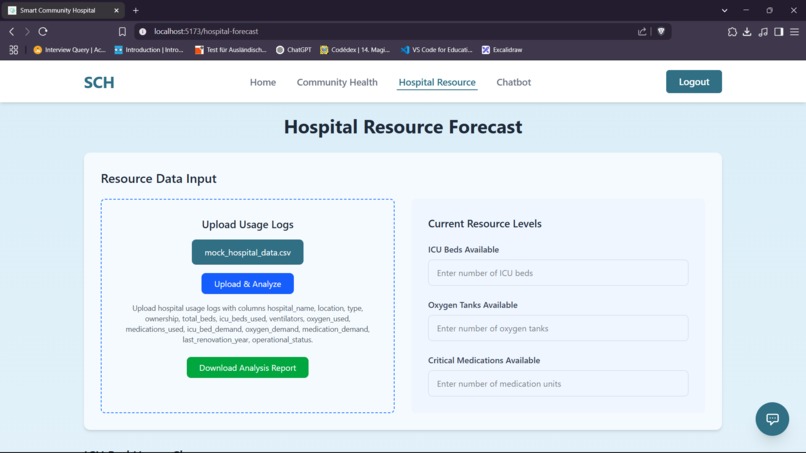The width and height of the screenshot is (806, 453).
Task: Open the Community Health nav item
Action: 337,82
